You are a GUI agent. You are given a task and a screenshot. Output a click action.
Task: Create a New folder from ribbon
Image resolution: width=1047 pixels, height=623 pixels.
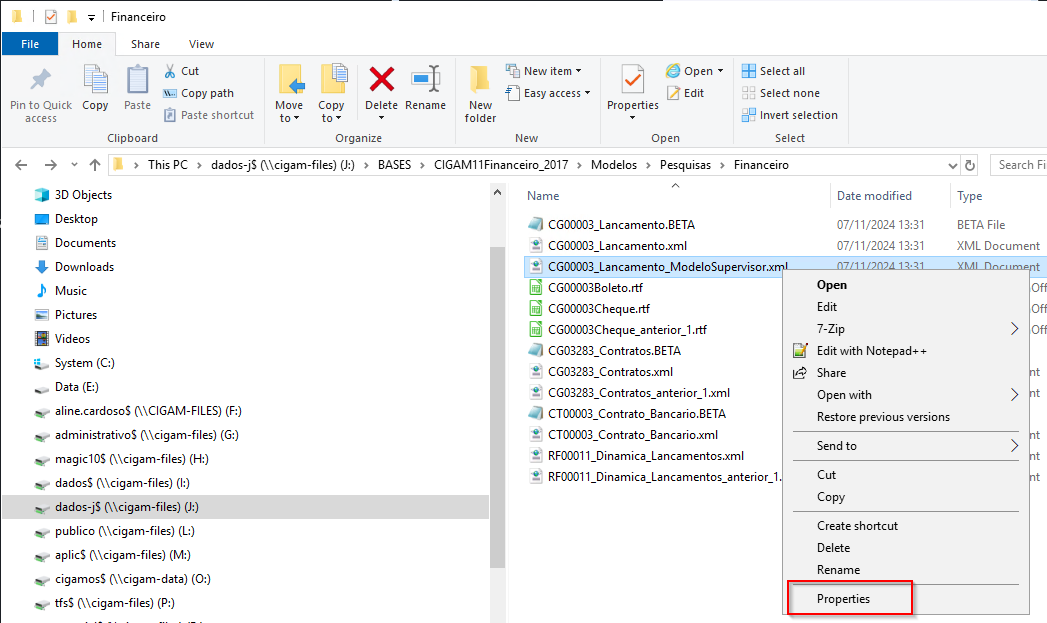click(x=480, y=93)
